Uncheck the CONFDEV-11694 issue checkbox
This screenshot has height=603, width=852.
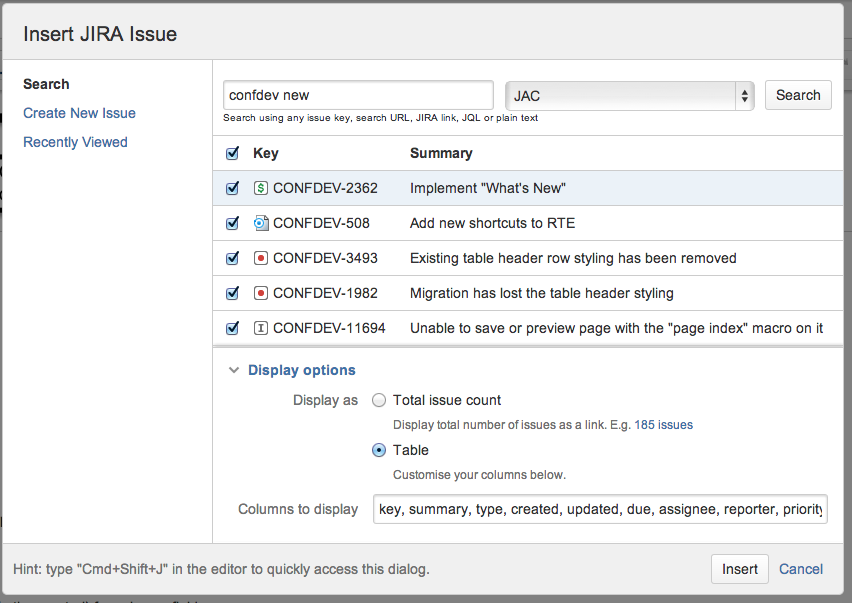coord(232,327)
